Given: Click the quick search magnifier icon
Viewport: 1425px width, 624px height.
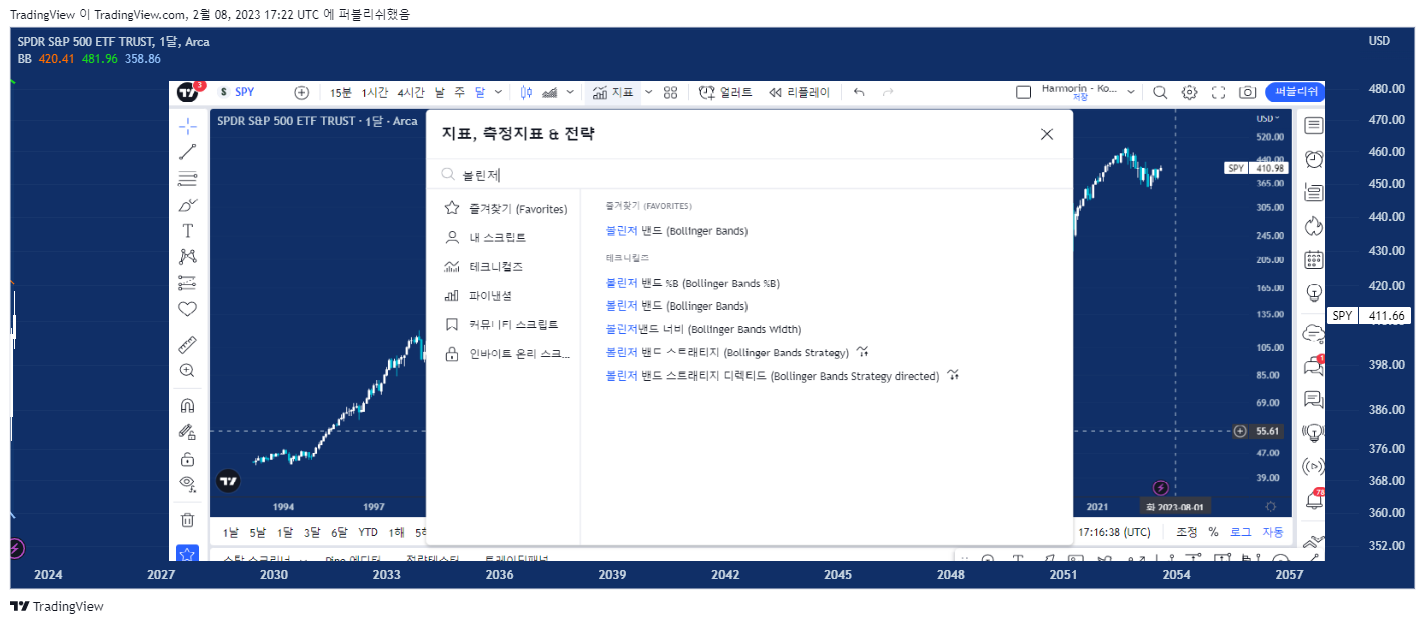Looking at the screenshot, I should tap(1160, 92).
